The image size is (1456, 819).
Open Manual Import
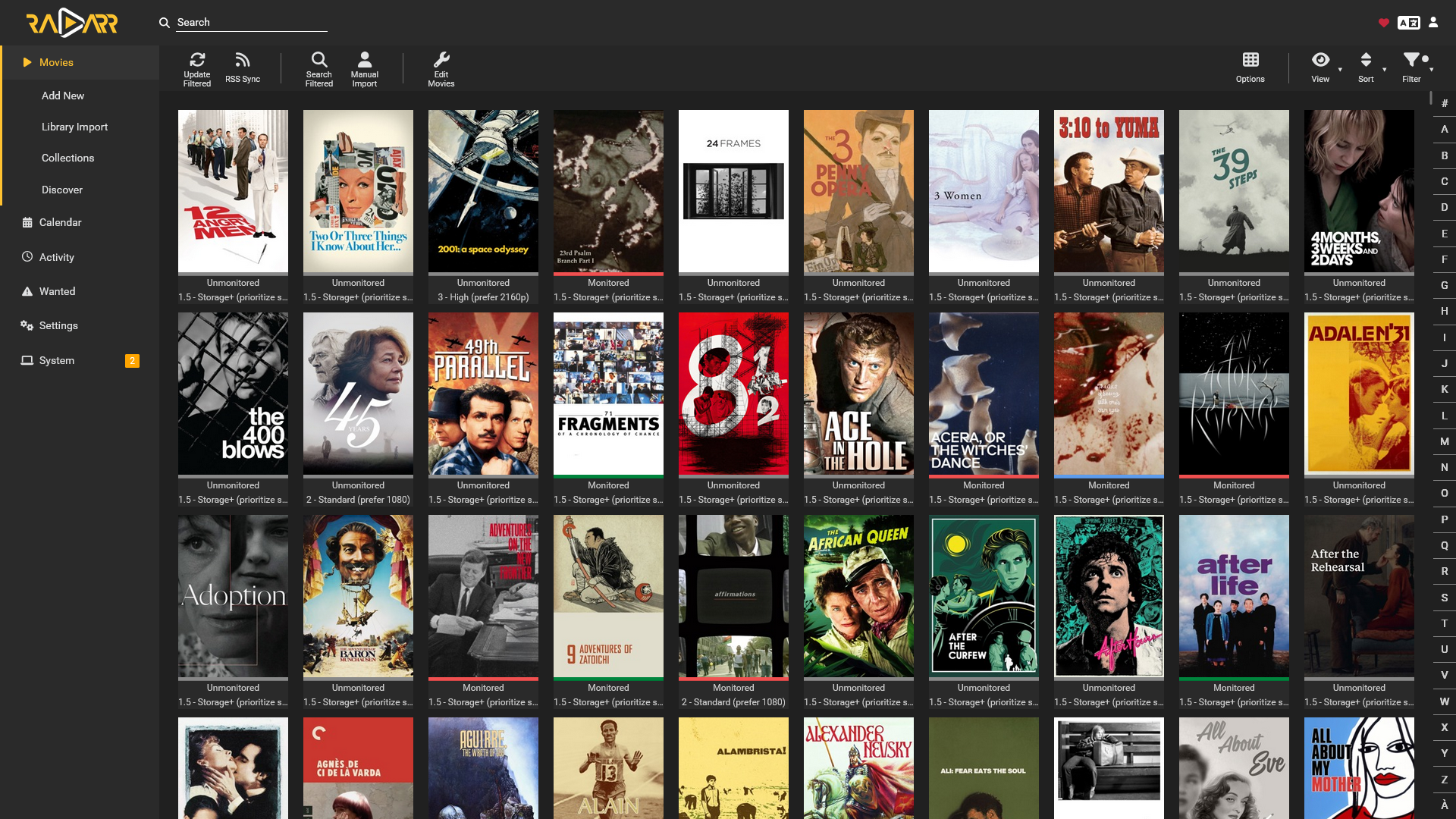365,68
